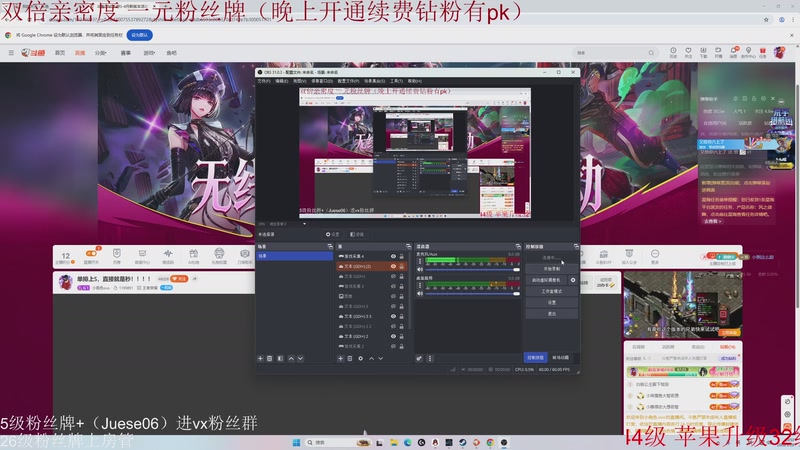Click 退出 exit button in OBS

(552, 314)
